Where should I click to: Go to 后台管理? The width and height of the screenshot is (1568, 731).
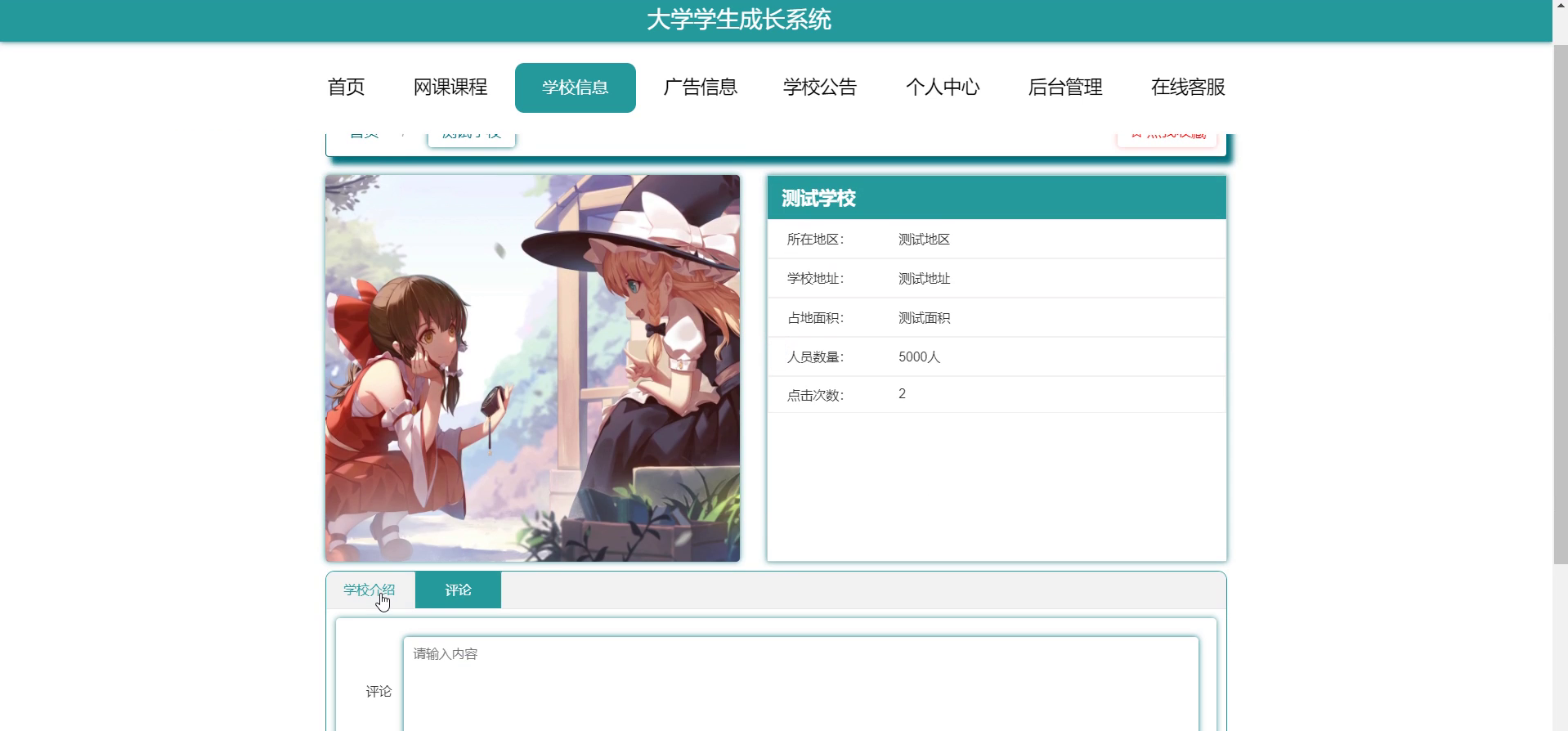(x=1065, y=87)
